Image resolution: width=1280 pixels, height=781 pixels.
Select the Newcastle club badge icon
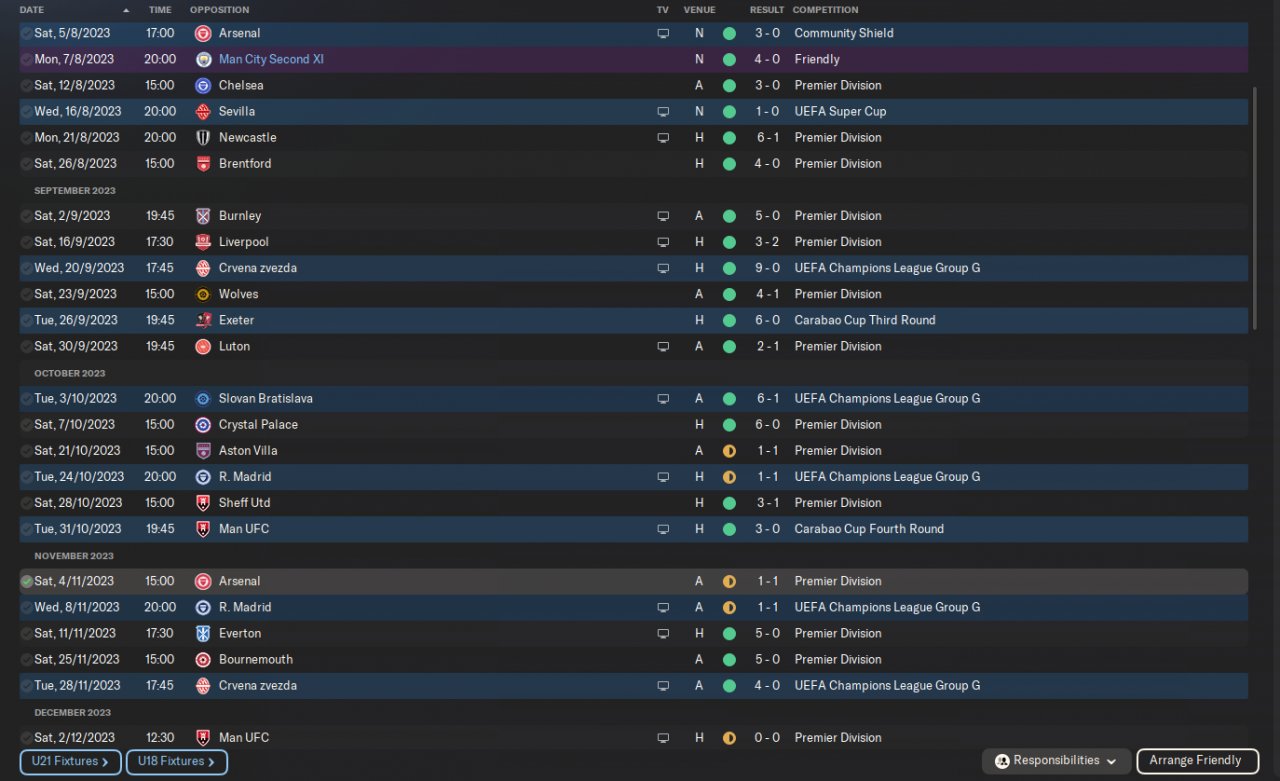203,138
